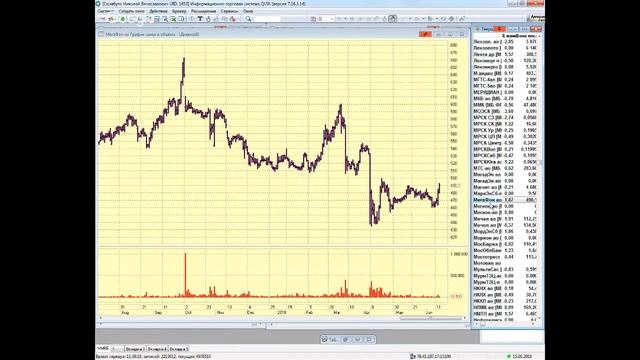Select the МосОблБанк row
This screenshot has width=640, height=360.
click(506, 250)
